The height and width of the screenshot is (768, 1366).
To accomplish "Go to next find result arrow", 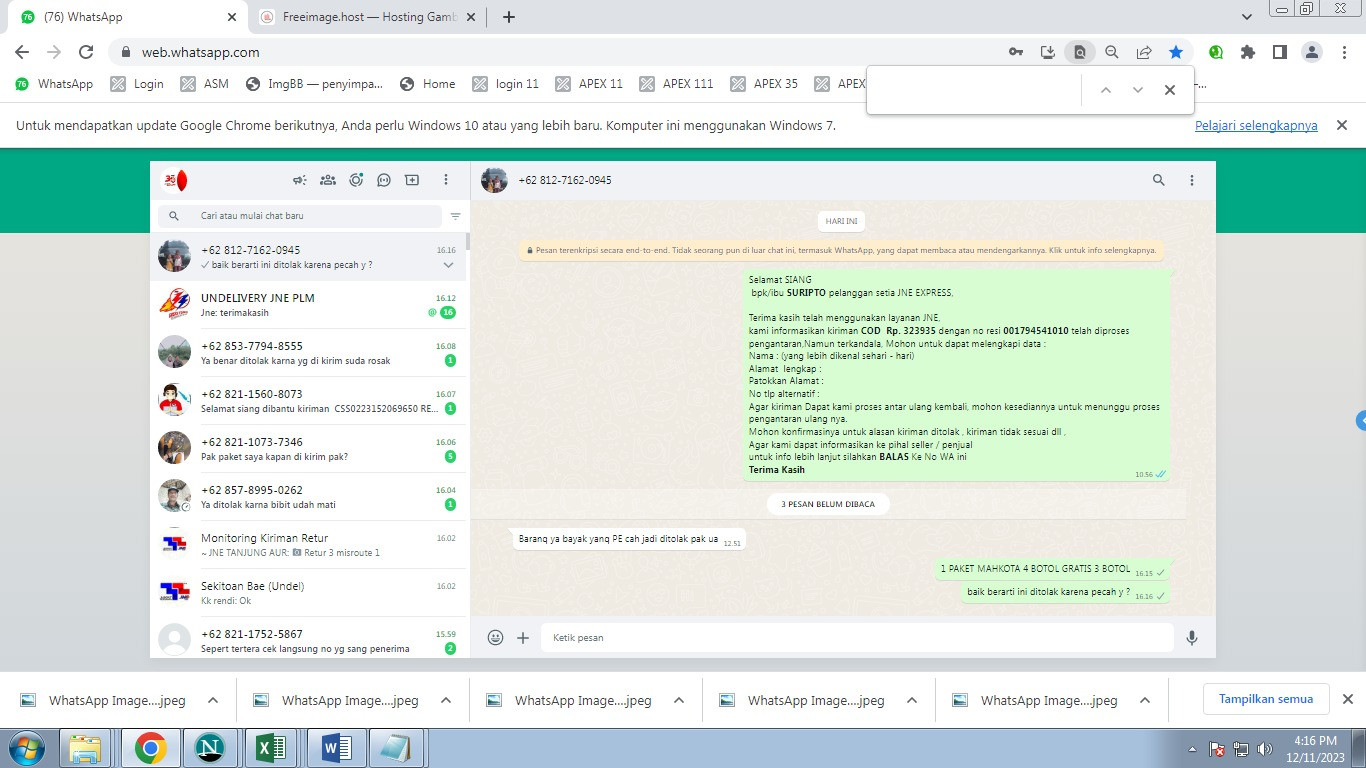I will [x=1137, y=90].
